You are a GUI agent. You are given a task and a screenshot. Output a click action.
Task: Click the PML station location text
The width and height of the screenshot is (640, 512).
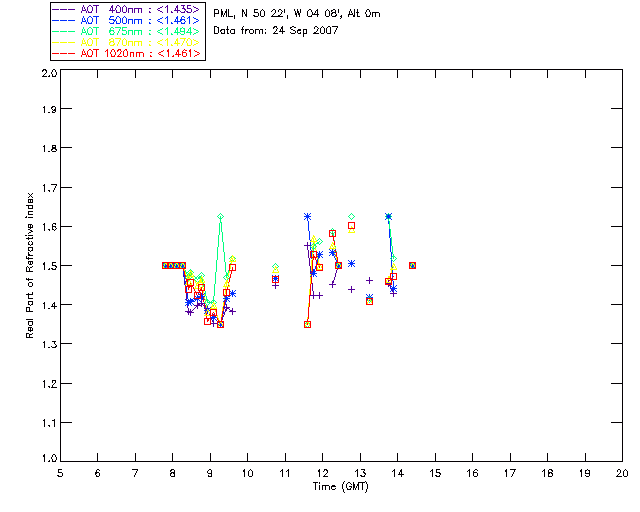[x=297, y=14]
